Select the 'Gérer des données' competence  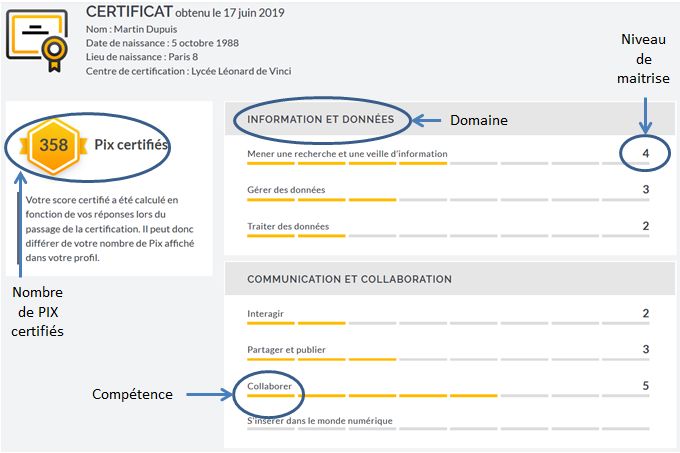[286, 190]
